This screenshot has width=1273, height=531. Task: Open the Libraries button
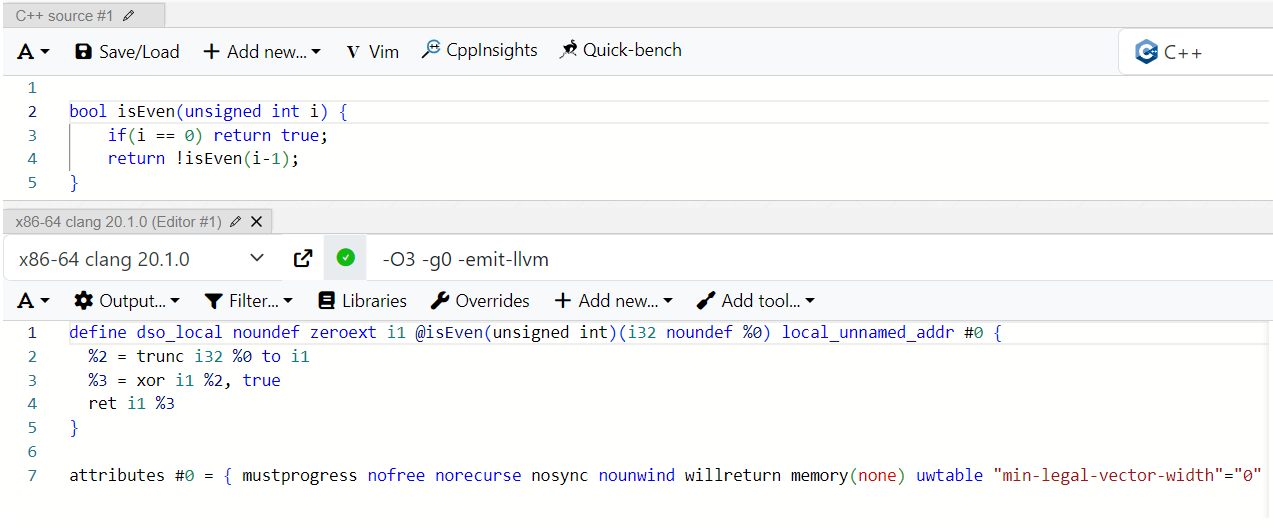click(x=362, y=301)
